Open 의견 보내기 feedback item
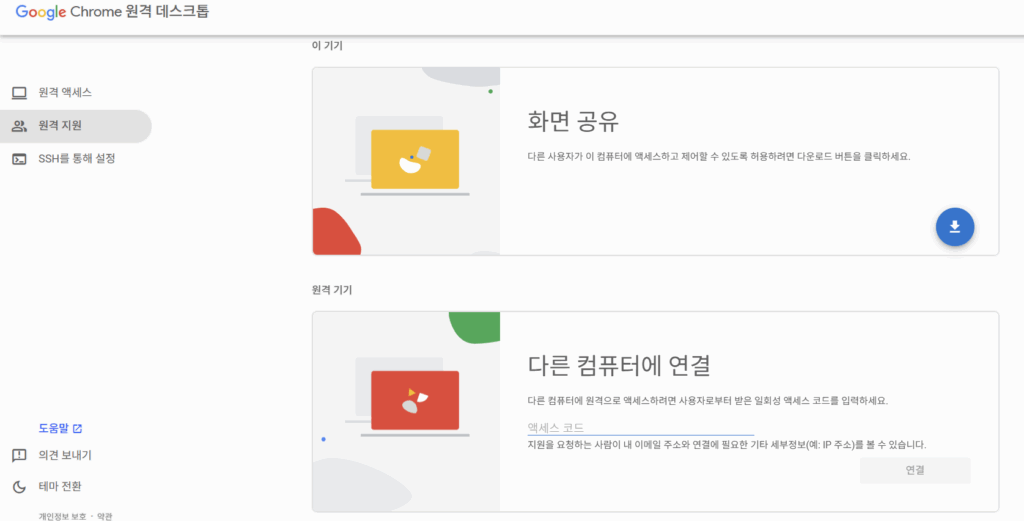The image size is (1024, 521). click(65, 455)
